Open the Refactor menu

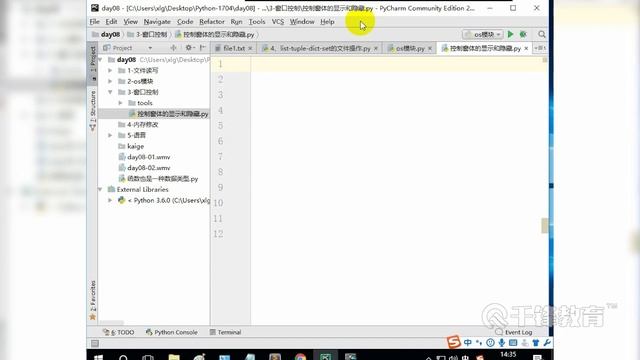tap(211, 22)
